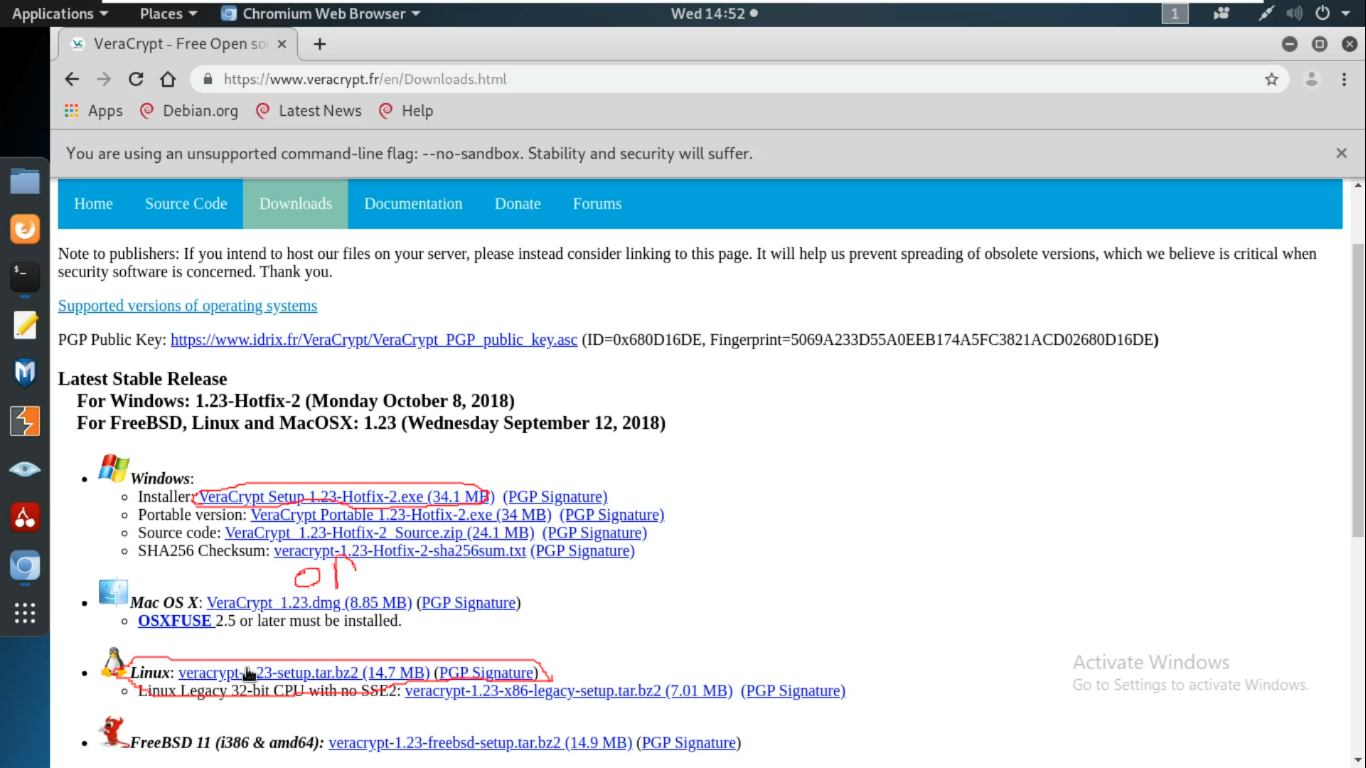
Task: Open the Places menu
Action: (168, 14)
